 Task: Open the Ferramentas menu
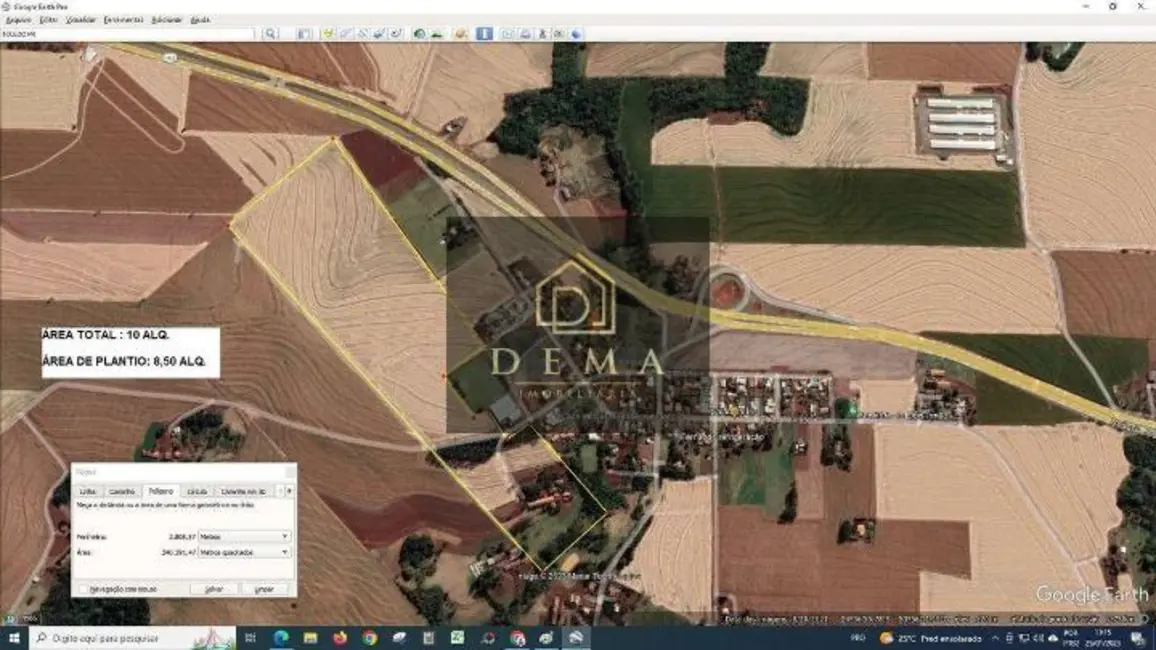[123, 20]
